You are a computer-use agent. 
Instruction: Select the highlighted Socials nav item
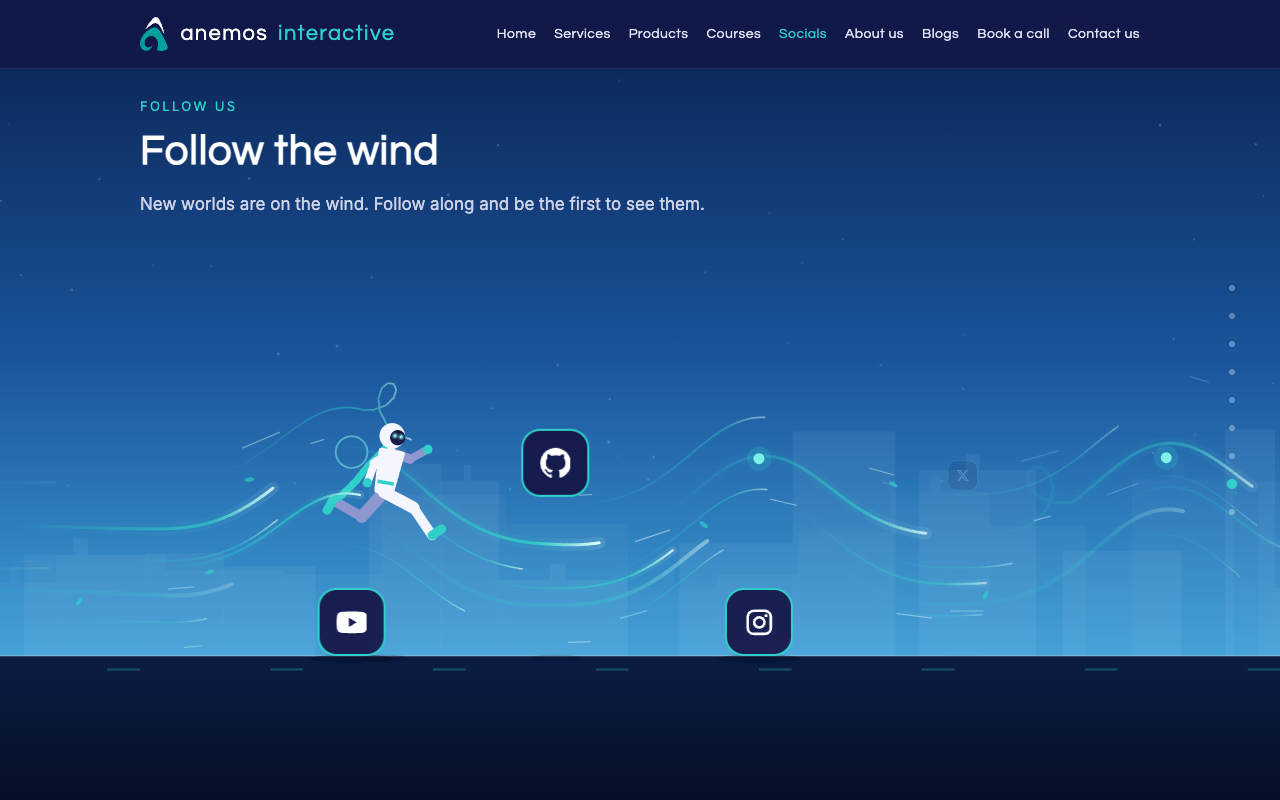point(803,34)
